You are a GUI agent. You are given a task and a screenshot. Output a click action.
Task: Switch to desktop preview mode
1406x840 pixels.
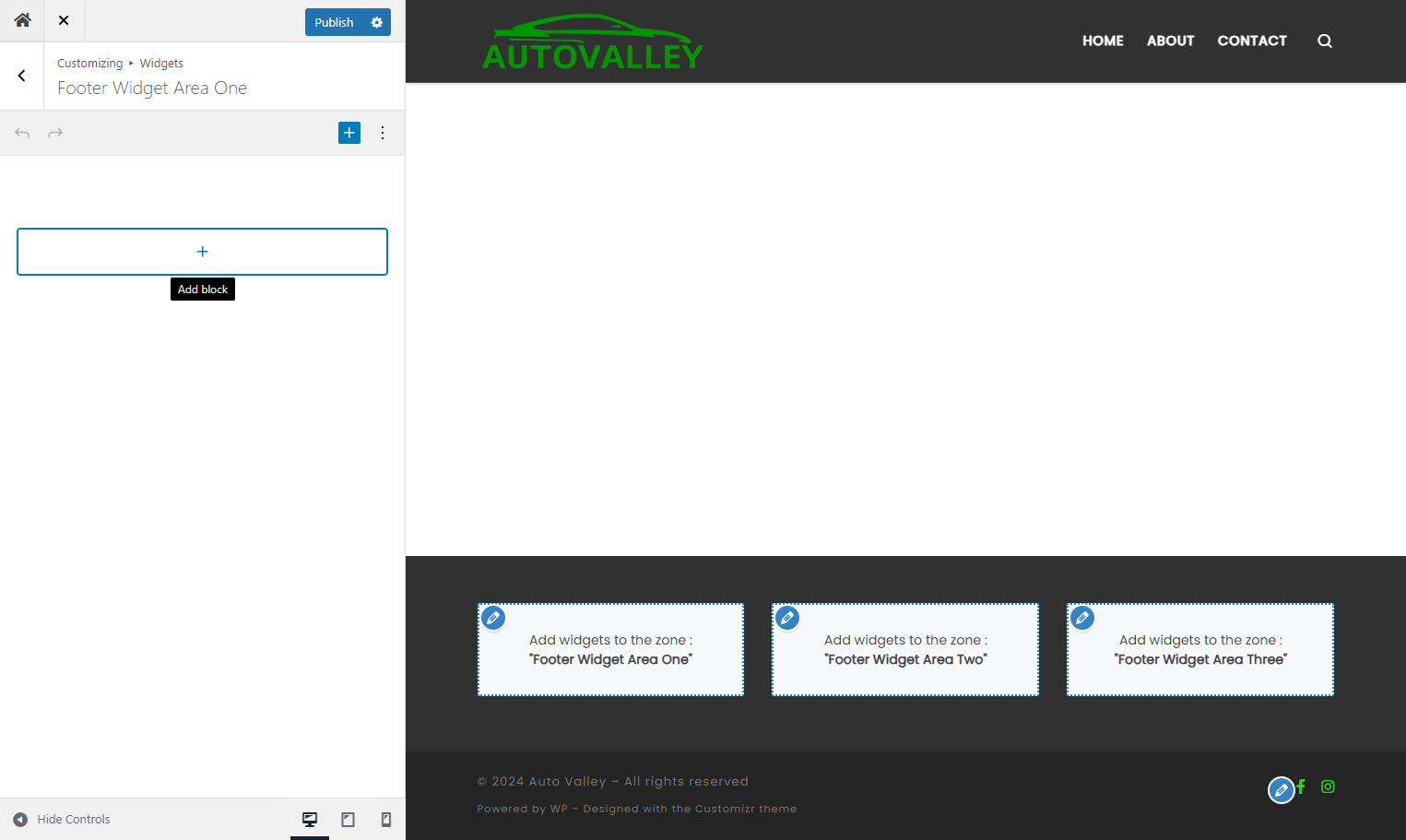coord(310,819)
